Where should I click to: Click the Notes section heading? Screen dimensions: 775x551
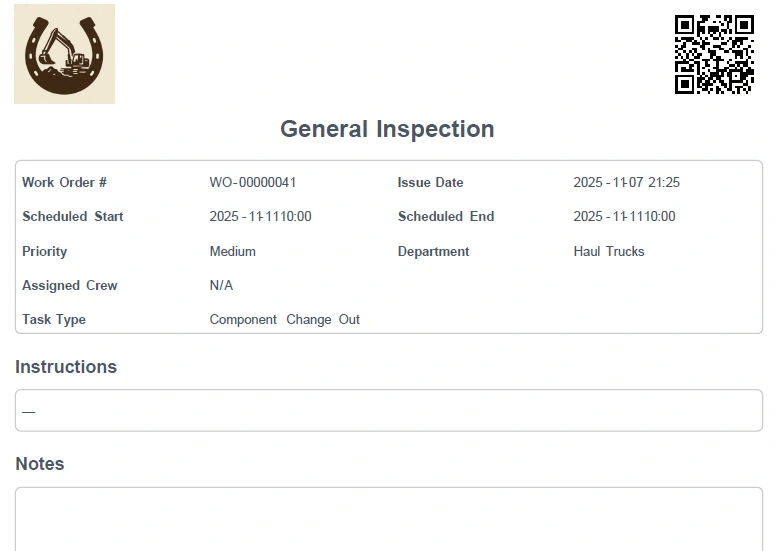40,464
